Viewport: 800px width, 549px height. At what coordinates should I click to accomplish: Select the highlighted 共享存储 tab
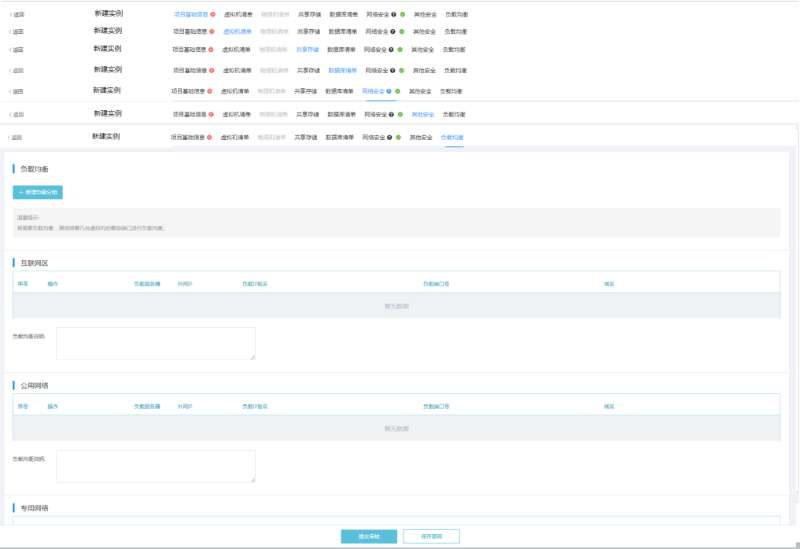[308, 49]
